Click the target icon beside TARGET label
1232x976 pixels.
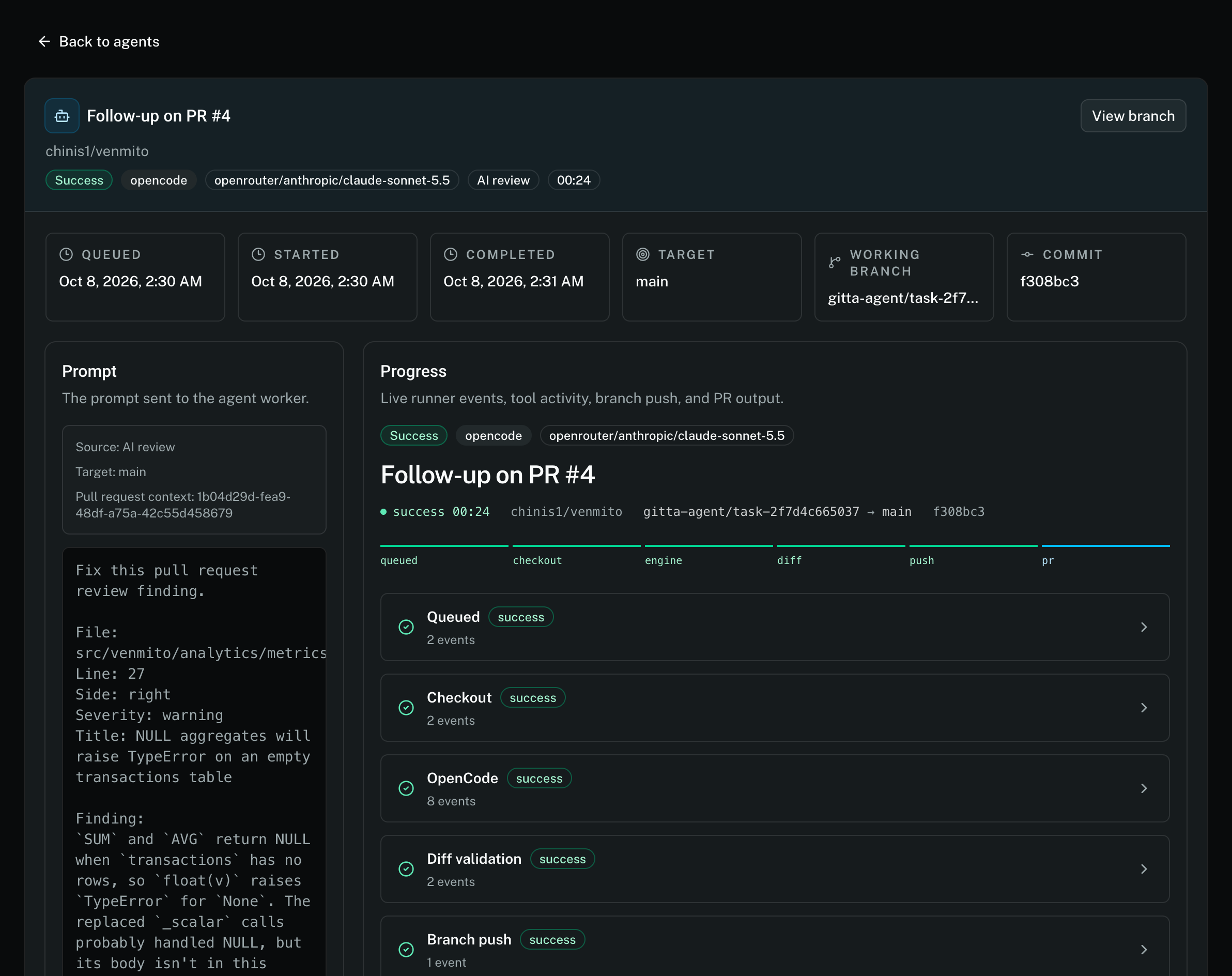(x=642, y=254)
